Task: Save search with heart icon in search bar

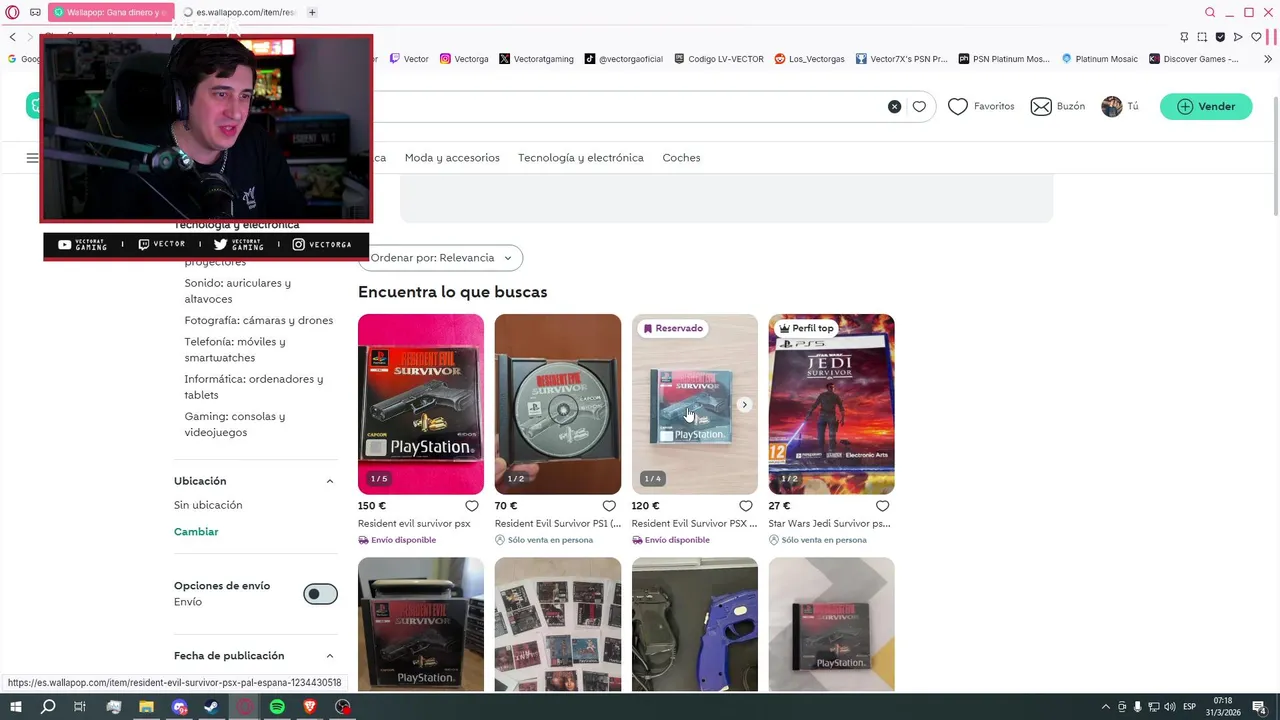Action: [919, 106]
